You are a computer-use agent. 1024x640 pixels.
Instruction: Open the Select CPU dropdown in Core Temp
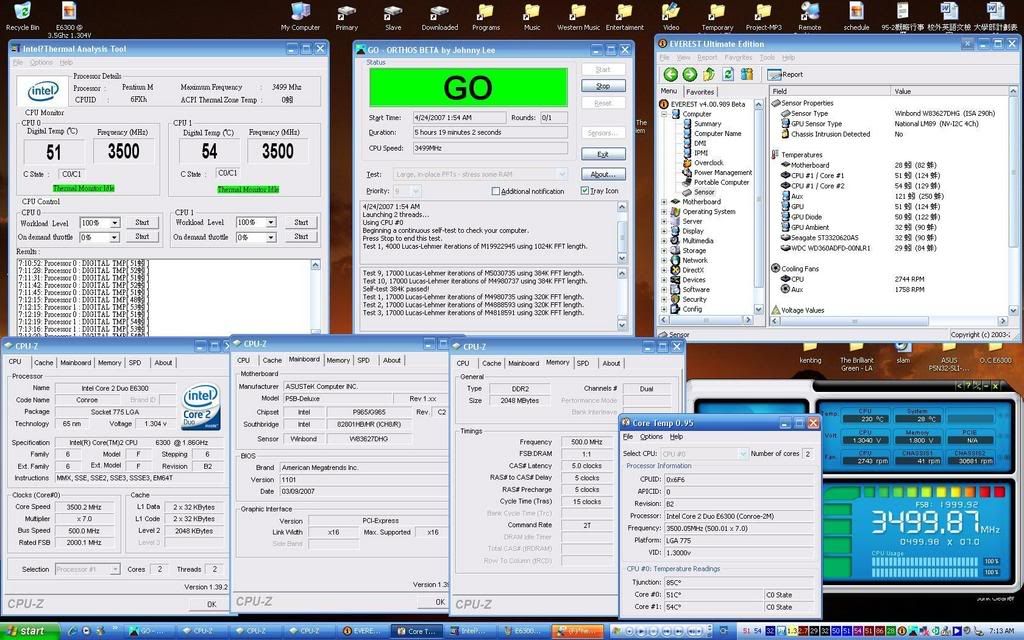tap(742, 454)
